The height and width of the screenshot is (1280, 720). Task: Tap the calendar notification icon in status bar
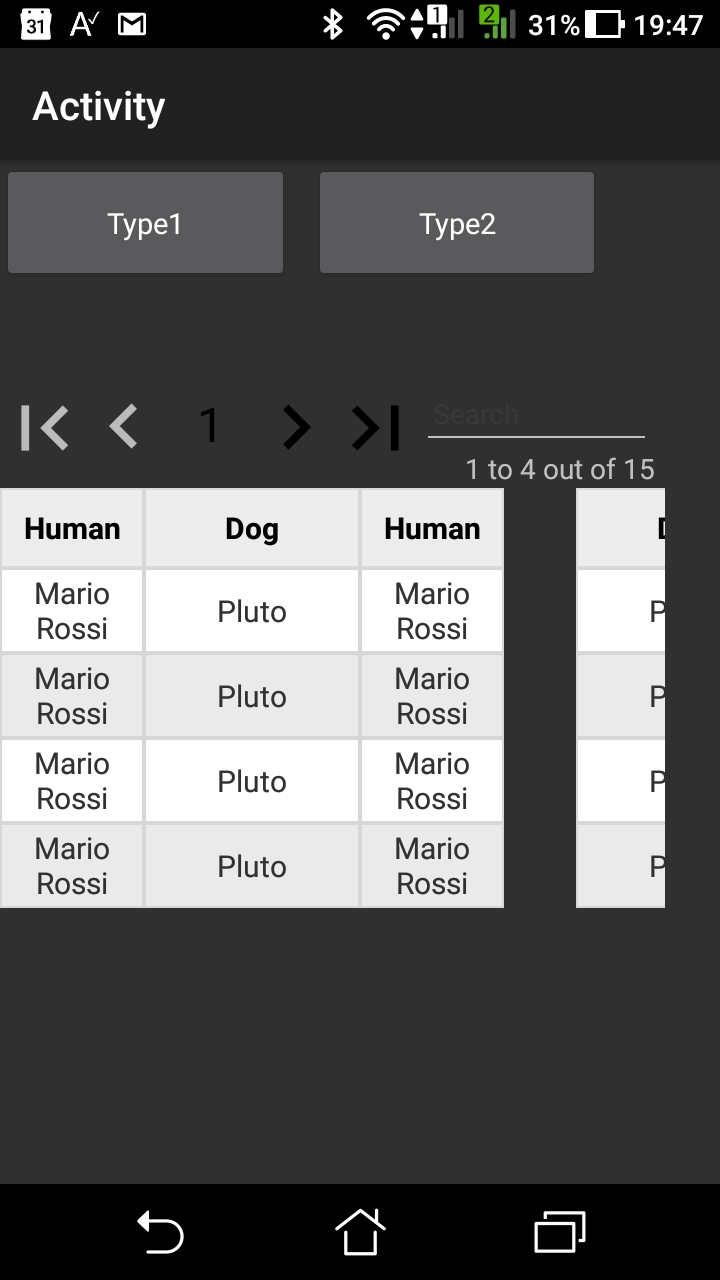(x=36, y=24)
